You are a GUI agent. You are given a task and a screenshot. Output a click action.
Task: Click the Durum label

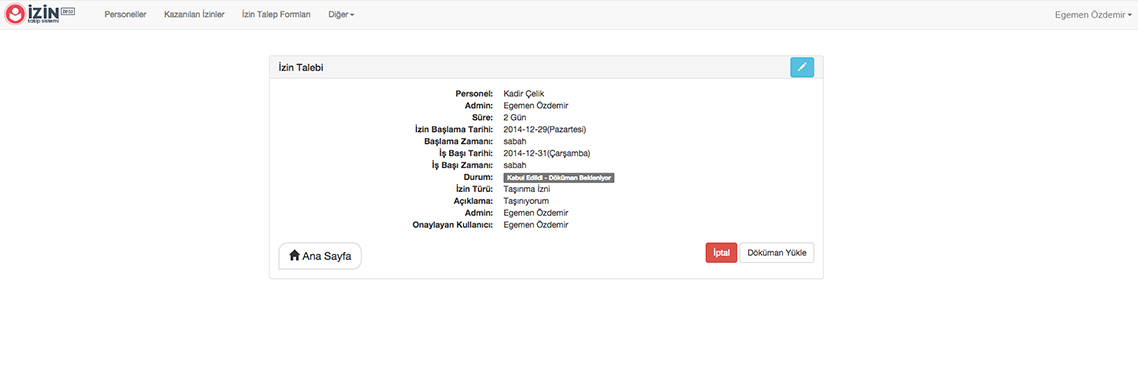pos(478,177)
